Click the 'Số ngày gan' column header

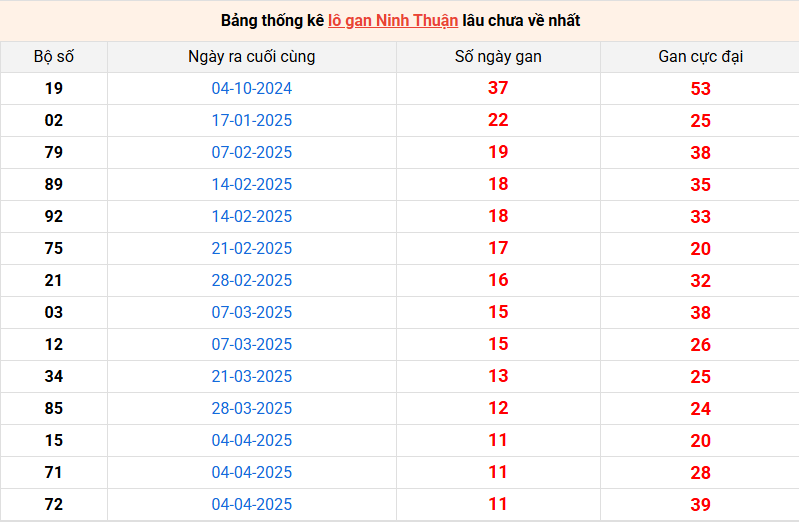pyautogui.click(x=498, y=57)
